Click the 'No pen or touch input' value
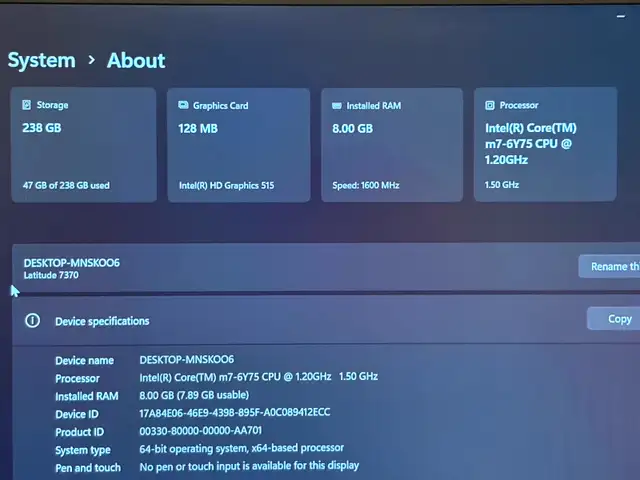 tap(249, 466)
